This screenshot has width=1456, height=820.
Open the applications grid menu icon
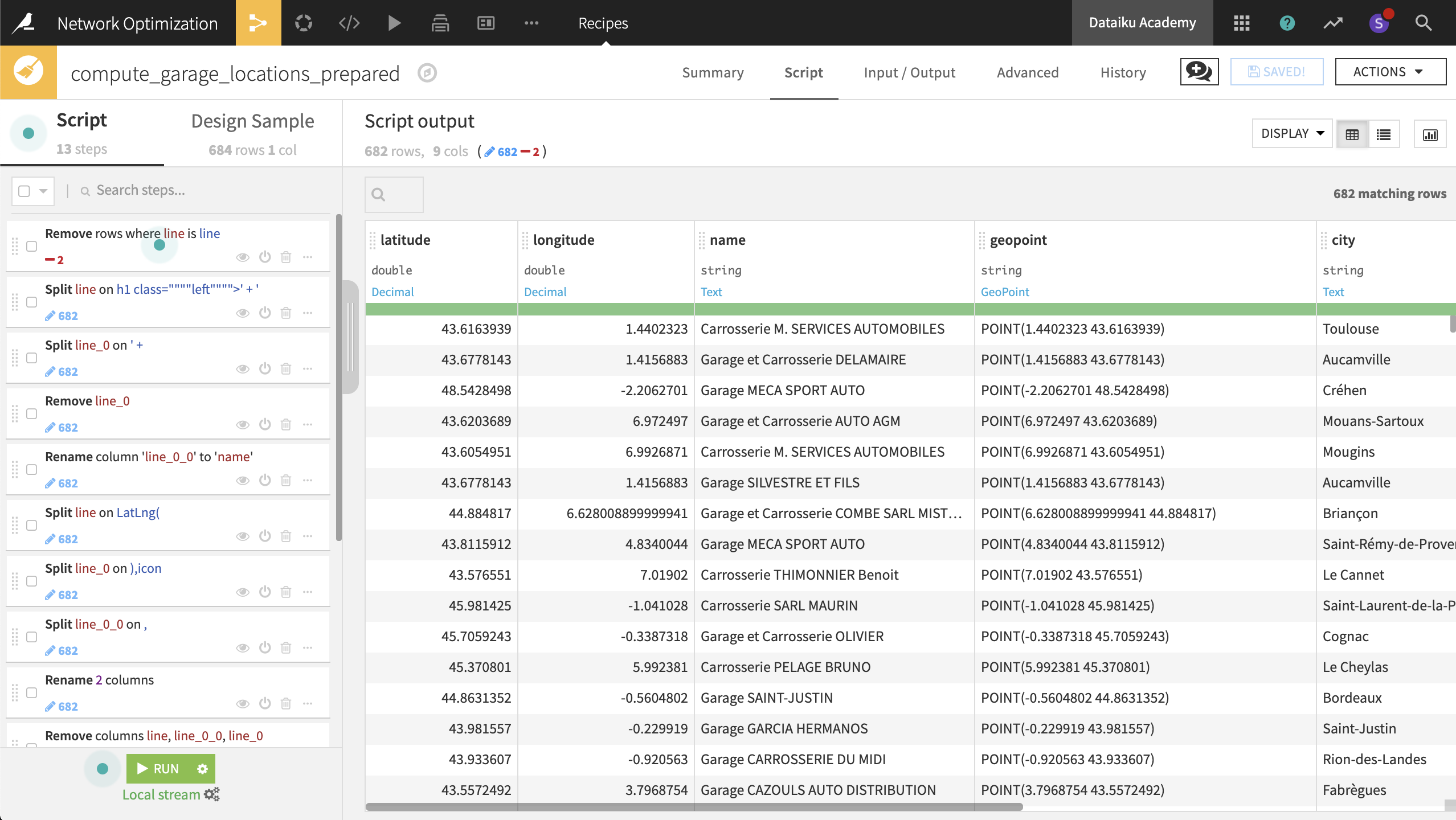(x=1241, y=23)
